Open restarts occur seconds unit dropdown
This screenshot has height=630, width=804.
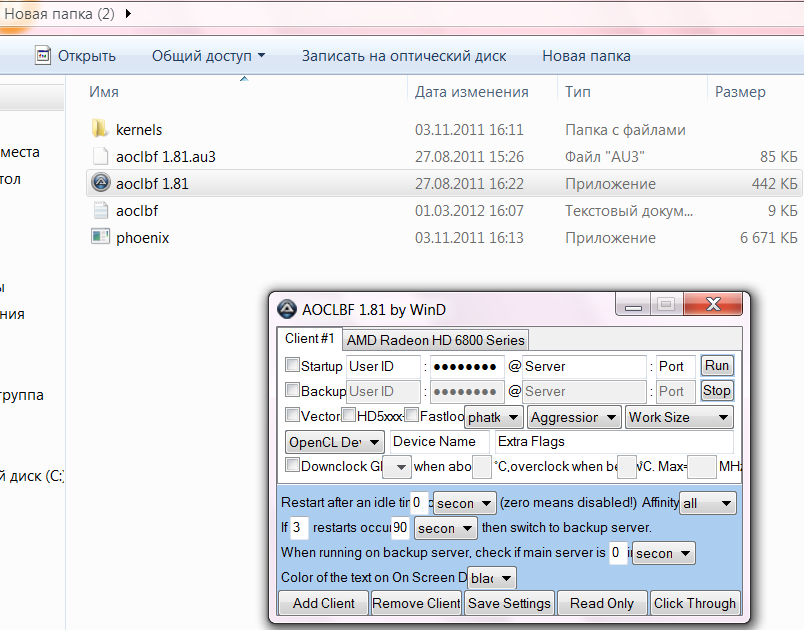pos(446,528)
